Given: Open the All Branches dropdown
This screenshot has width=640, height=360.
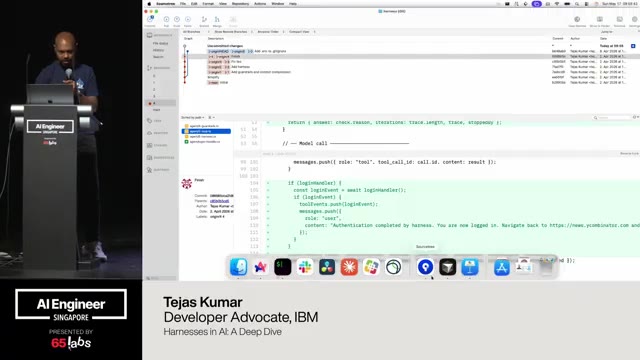Looking at the screenshot, I should [195, 32].
